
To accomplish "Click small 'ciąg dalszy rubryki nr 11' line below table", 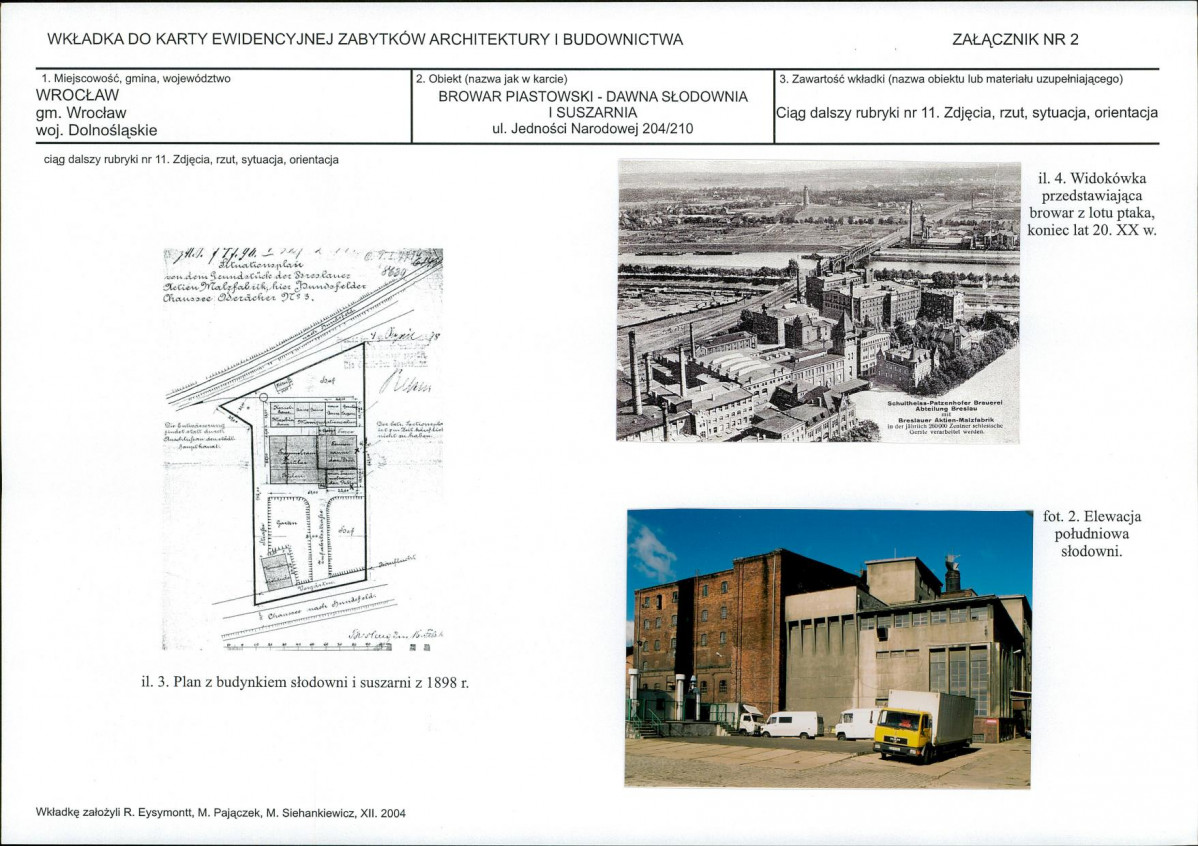I will tap(191, 160).
